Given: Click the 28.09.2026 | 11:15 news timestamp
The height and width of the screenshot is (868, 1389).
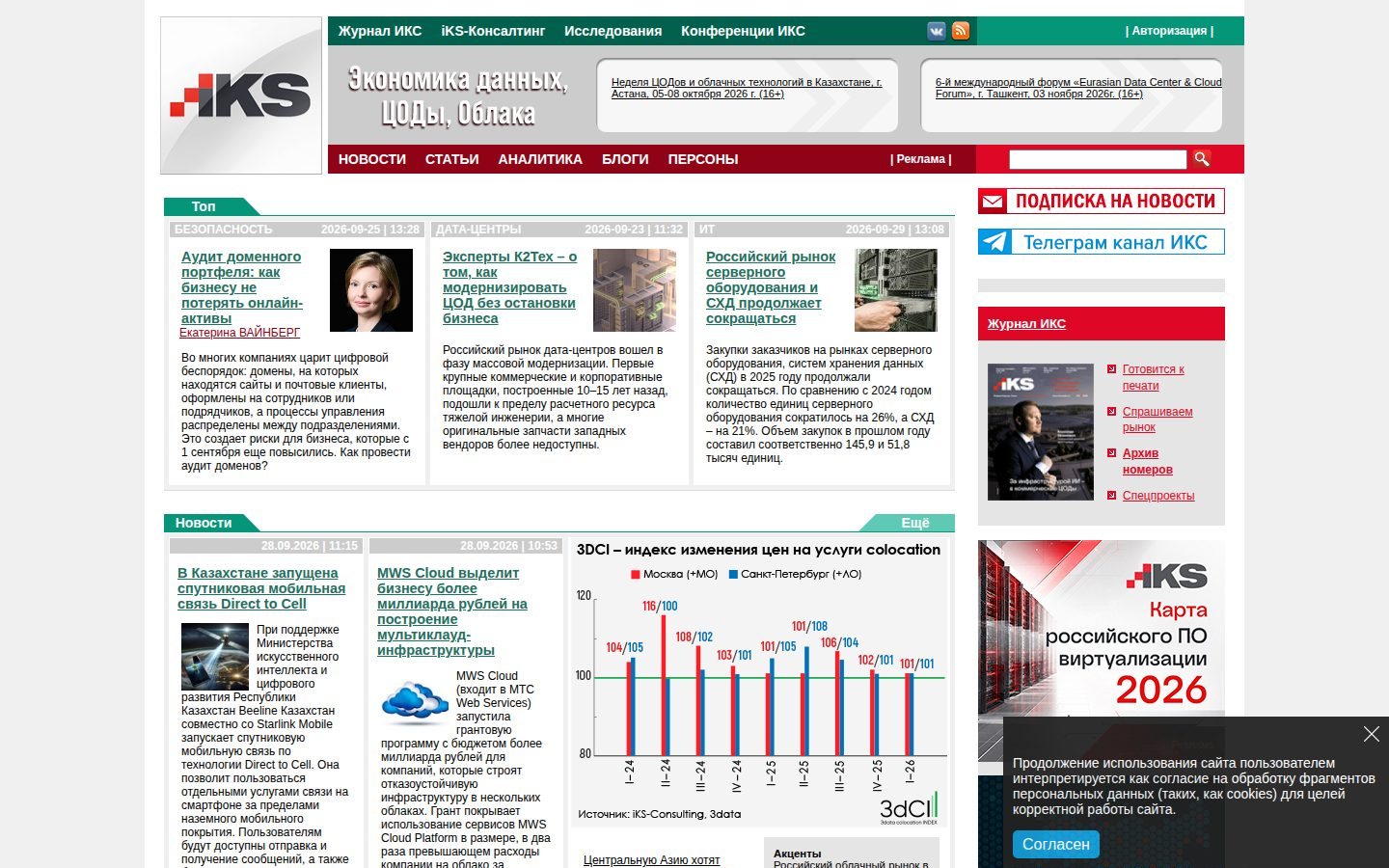Looking at the screenshot, I should (310, 546).
